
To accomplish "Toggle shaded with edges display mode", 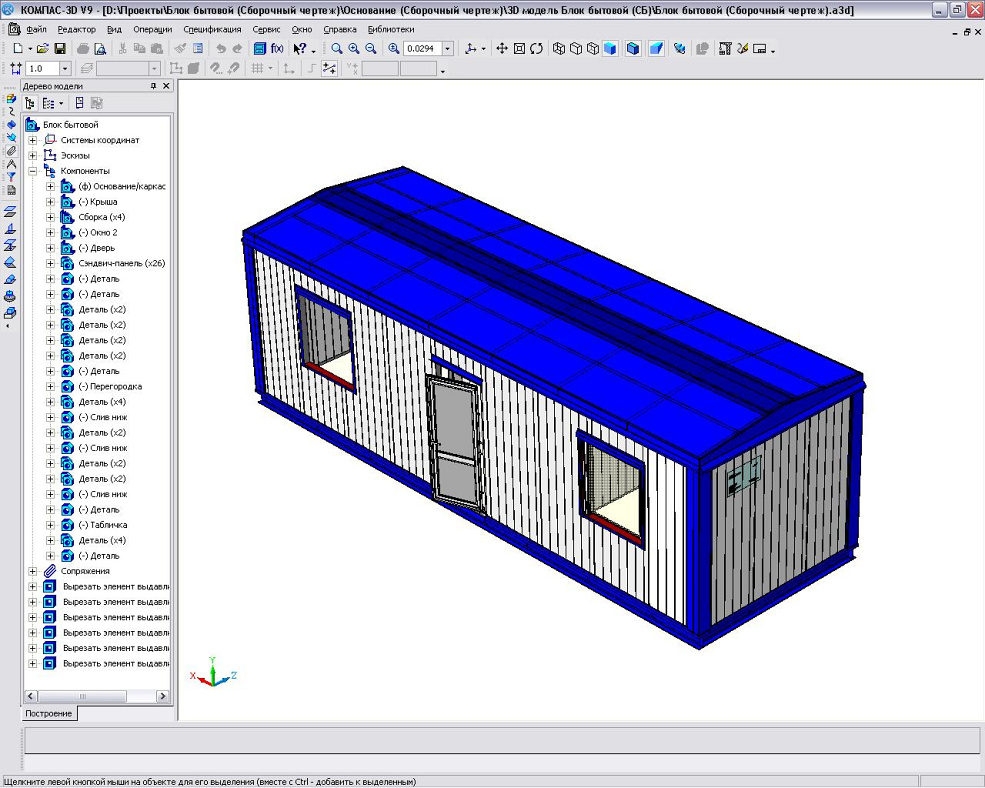I will [633, 48].
